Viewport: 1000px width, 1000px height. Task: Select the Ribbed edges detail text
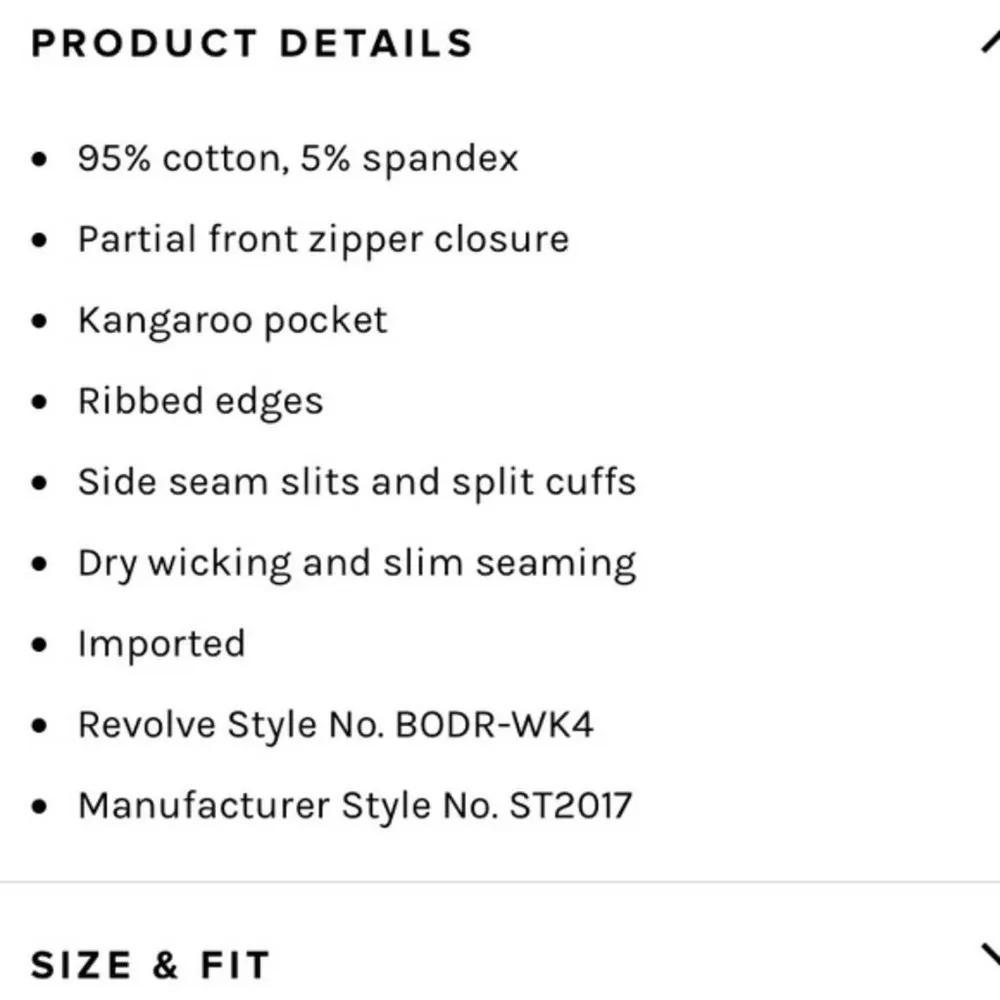200,401
